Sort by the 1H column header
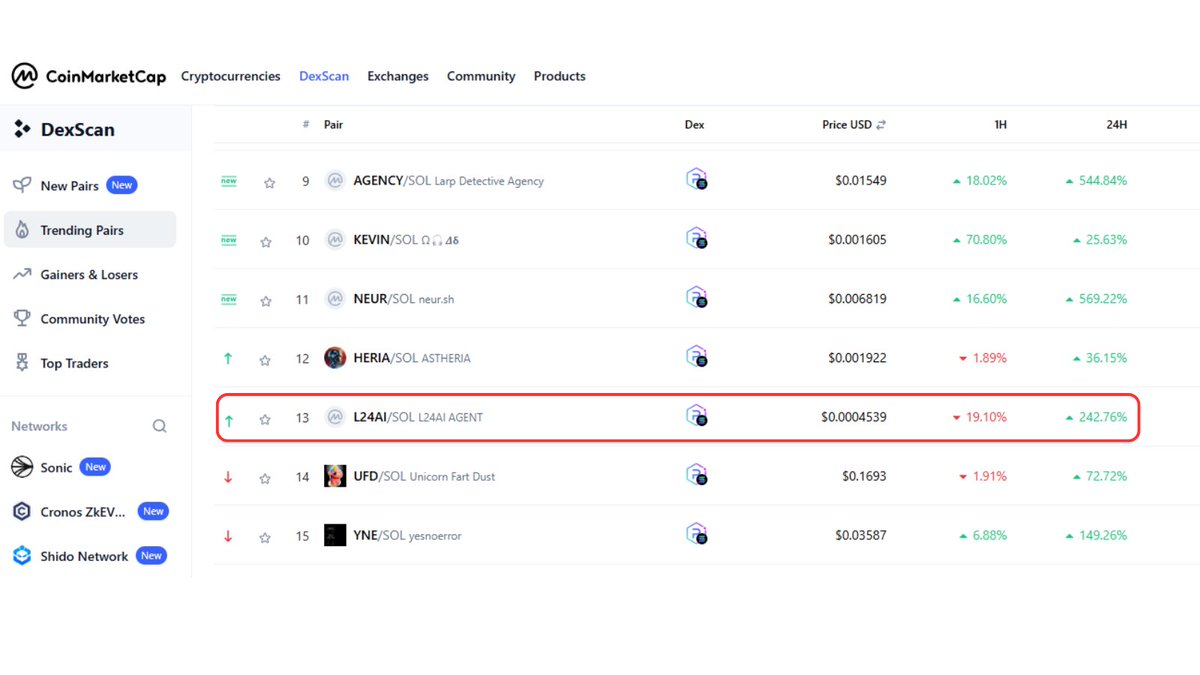1200x675 pixels. (1000, 125)
